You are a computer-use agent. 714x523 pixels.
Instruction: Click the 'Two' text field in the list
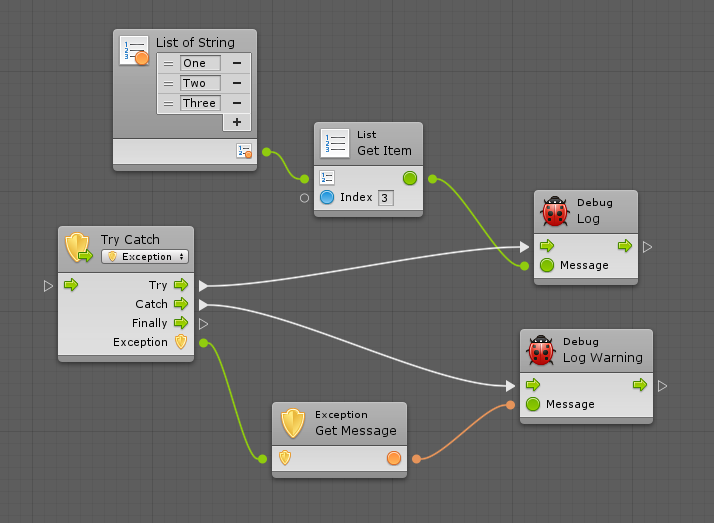point(200,83)
